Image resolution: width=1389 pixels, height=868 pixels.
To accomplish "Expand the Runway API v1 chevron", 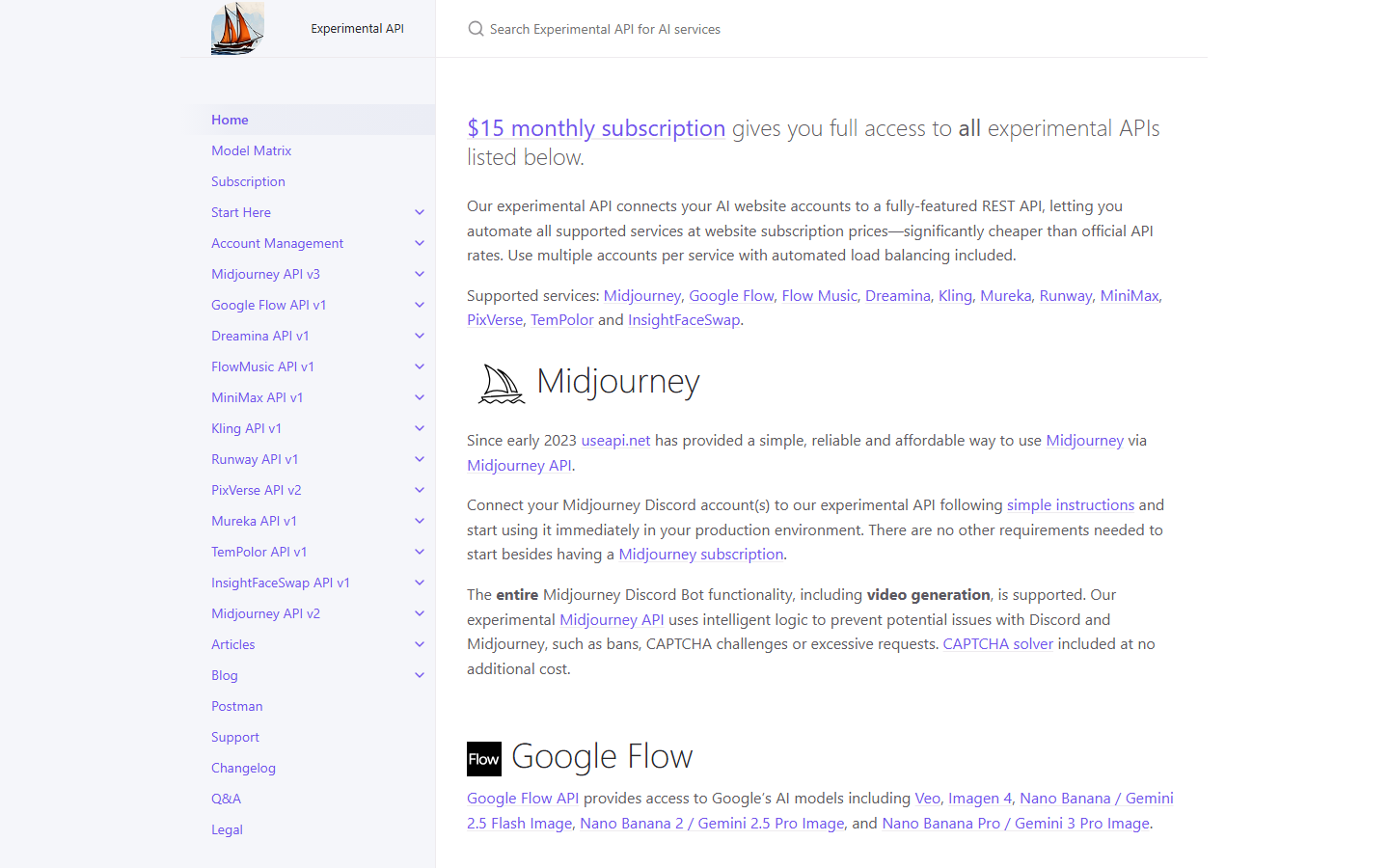I will [420, 459].
